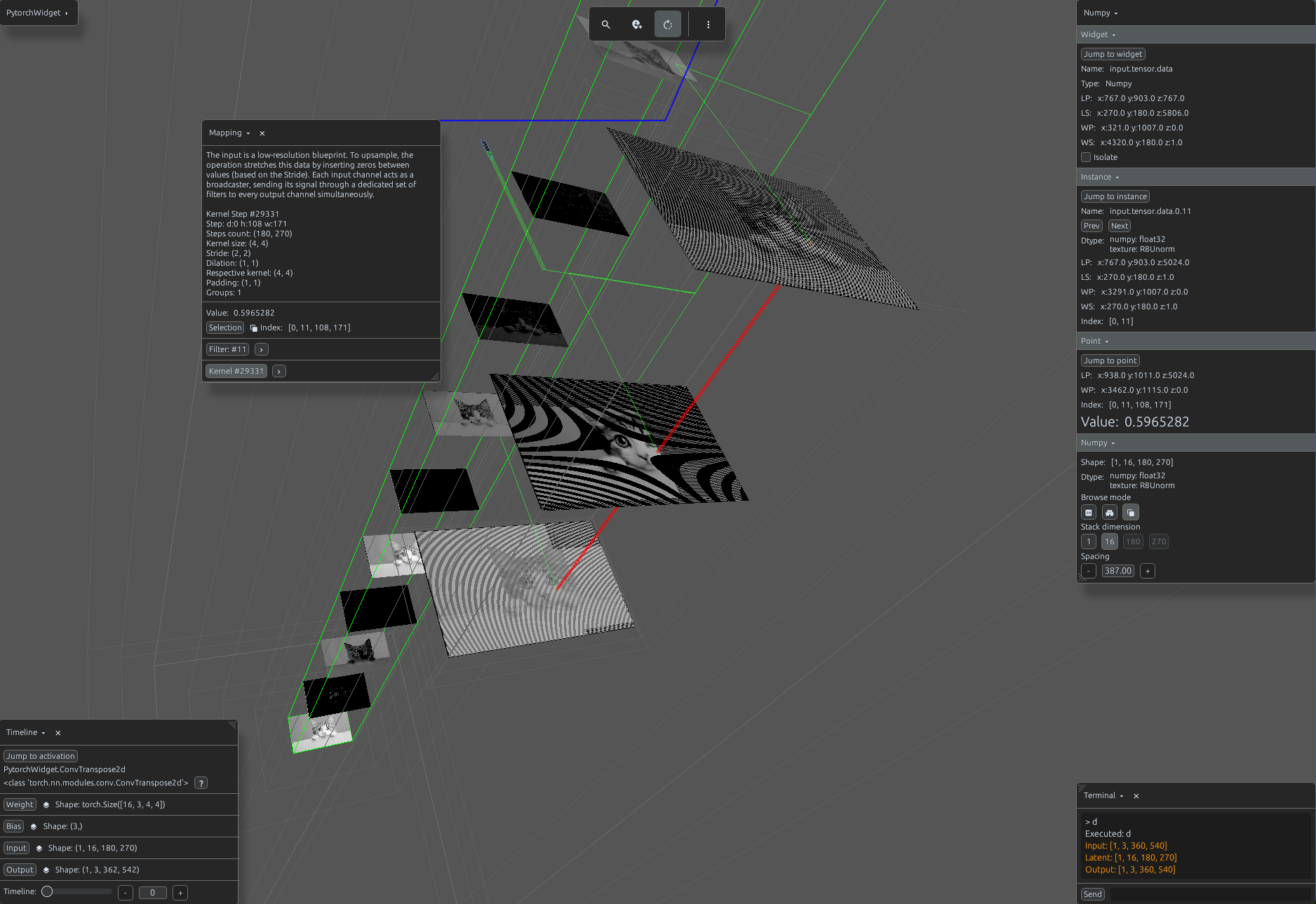The image size is (1316, 904).
Task: Open the three-dot more options menu
Action: tap(708, 25)
